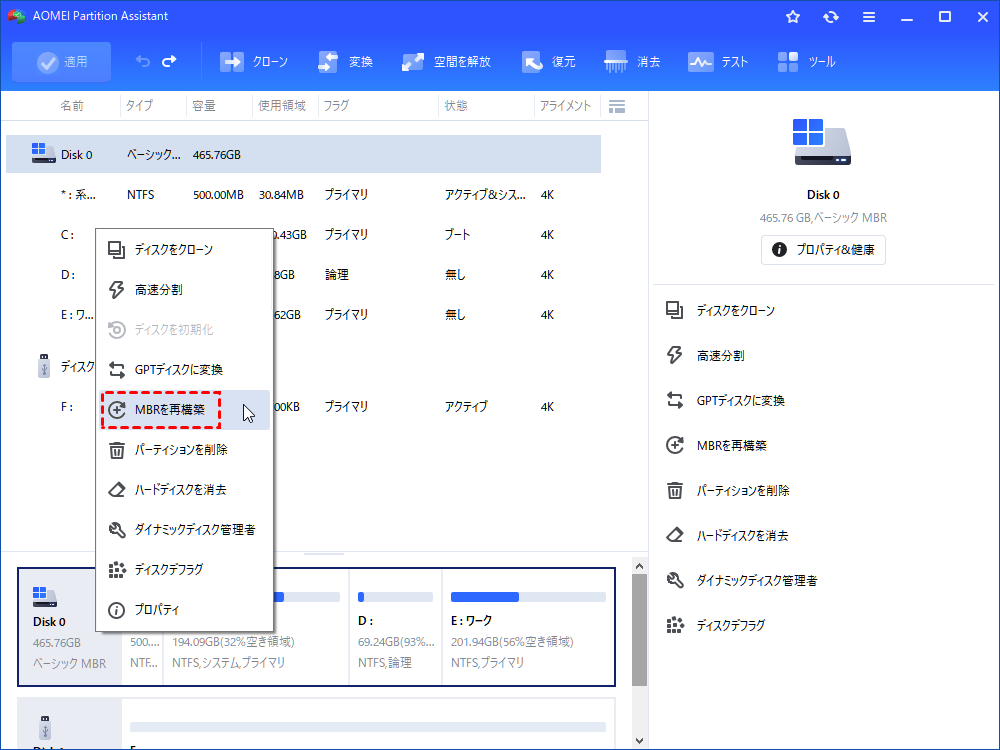Choose パーティションを削除 in the context menu

pyautogui.click(x=184, y=450)
